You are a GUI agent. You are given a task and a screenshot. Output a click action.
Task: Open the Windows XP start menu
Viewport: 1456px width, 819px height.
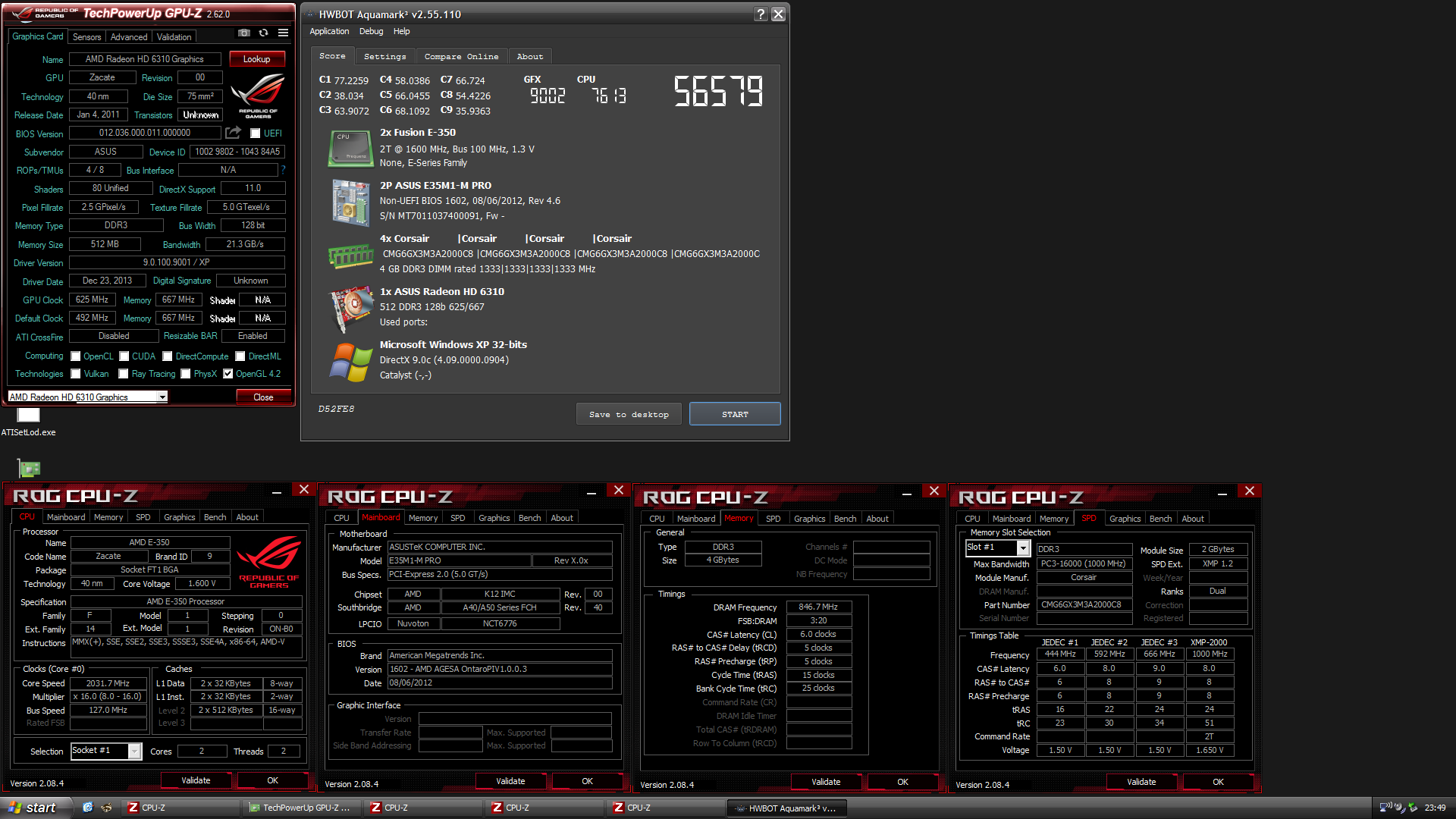point(35,808)
